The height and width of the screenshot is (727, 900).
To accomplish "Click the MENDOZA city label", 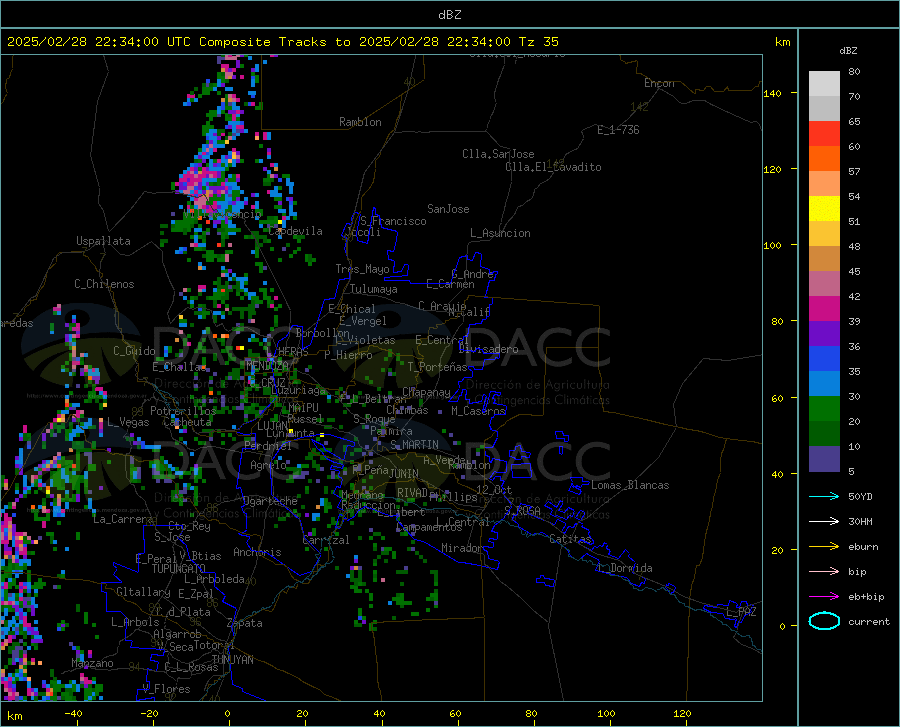I will pyautogui.click(x=267, y=365).
